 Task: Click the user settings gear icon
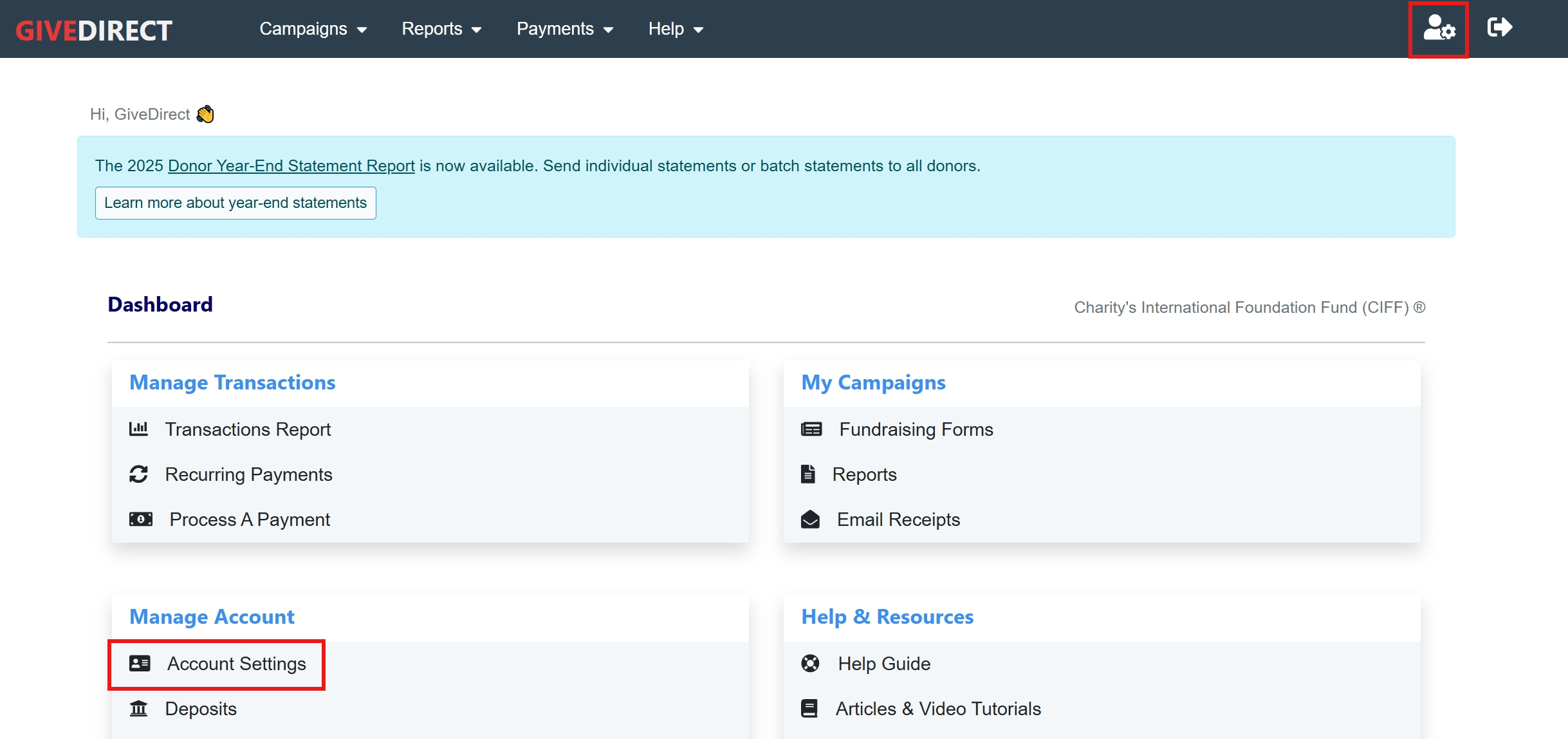pos(1439,29)
